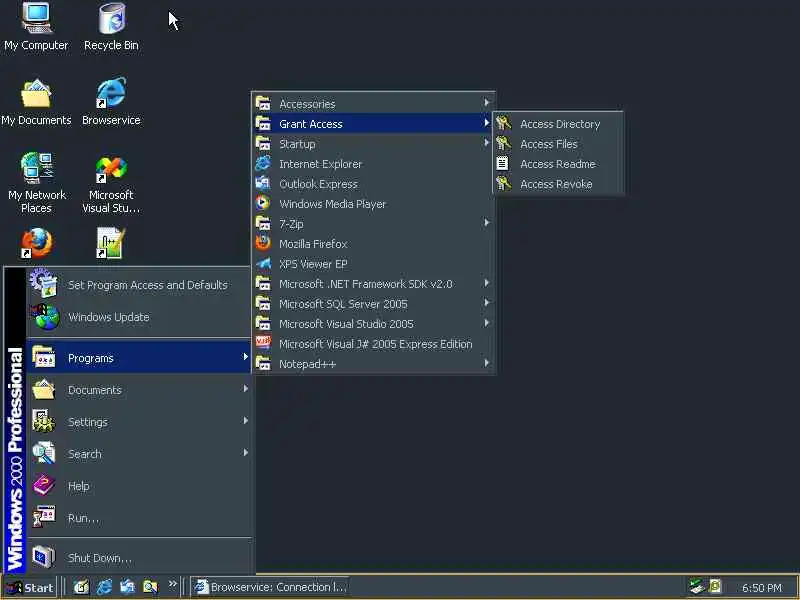Click the taskbar clock showing 6:50 PM

coord(762,588)
